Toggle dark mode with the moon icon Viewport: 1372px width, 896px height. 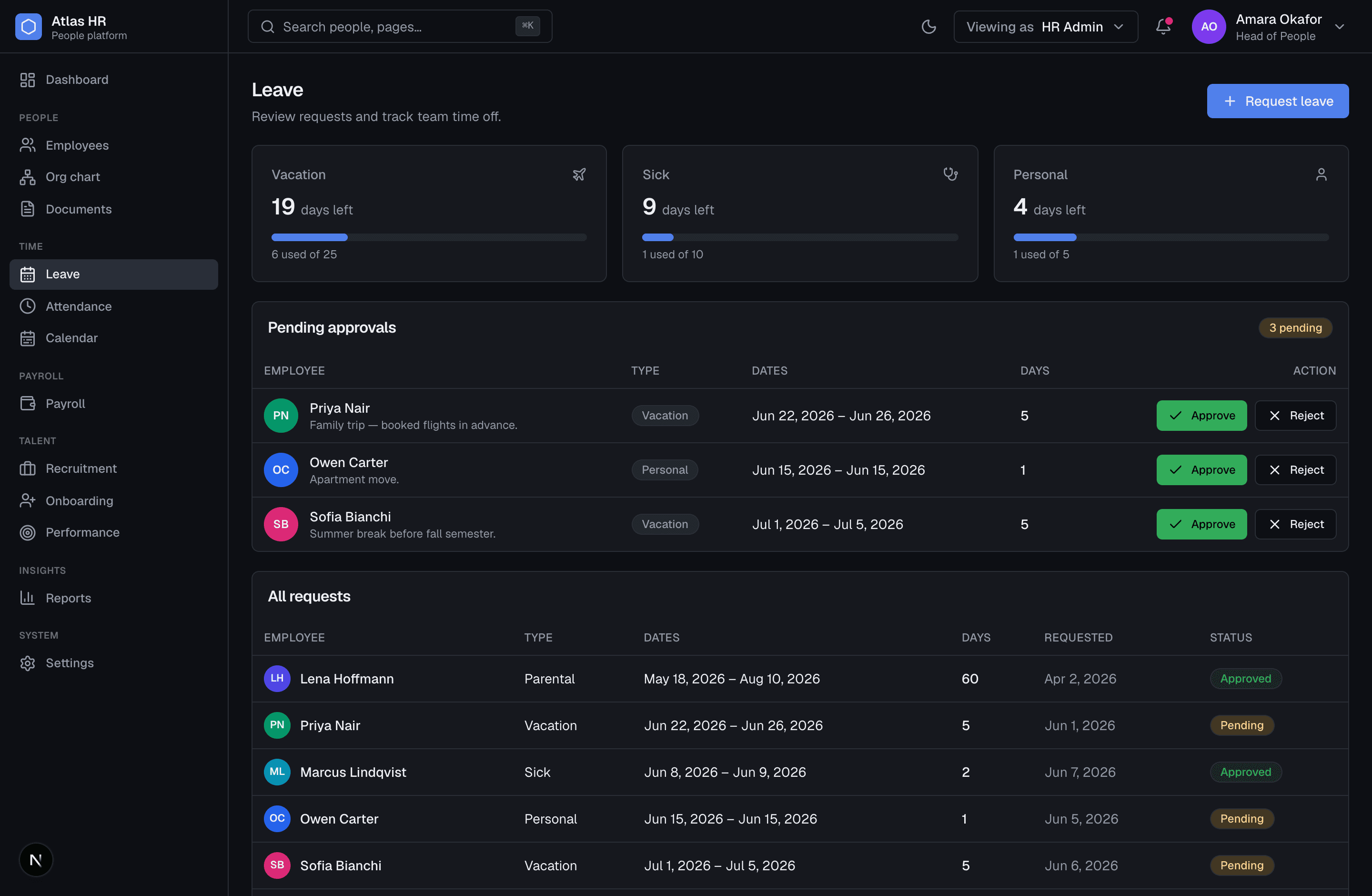(x=928, y=27)
